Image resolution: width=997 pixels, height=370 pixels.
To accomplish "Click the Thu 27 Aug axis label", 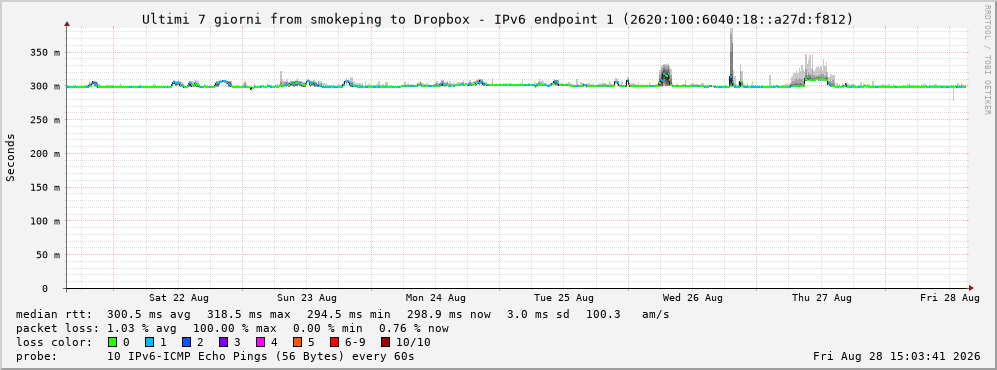I will [822, 298].
